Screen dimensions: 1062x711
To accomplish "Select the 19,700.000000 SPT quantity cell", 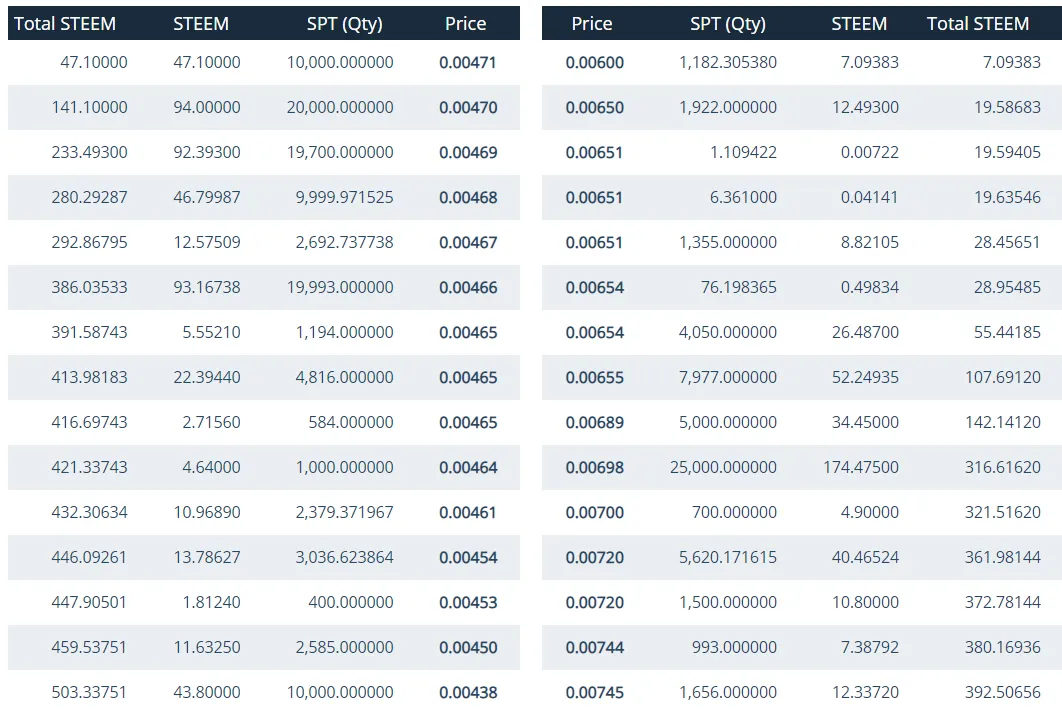I will [340, 152].
